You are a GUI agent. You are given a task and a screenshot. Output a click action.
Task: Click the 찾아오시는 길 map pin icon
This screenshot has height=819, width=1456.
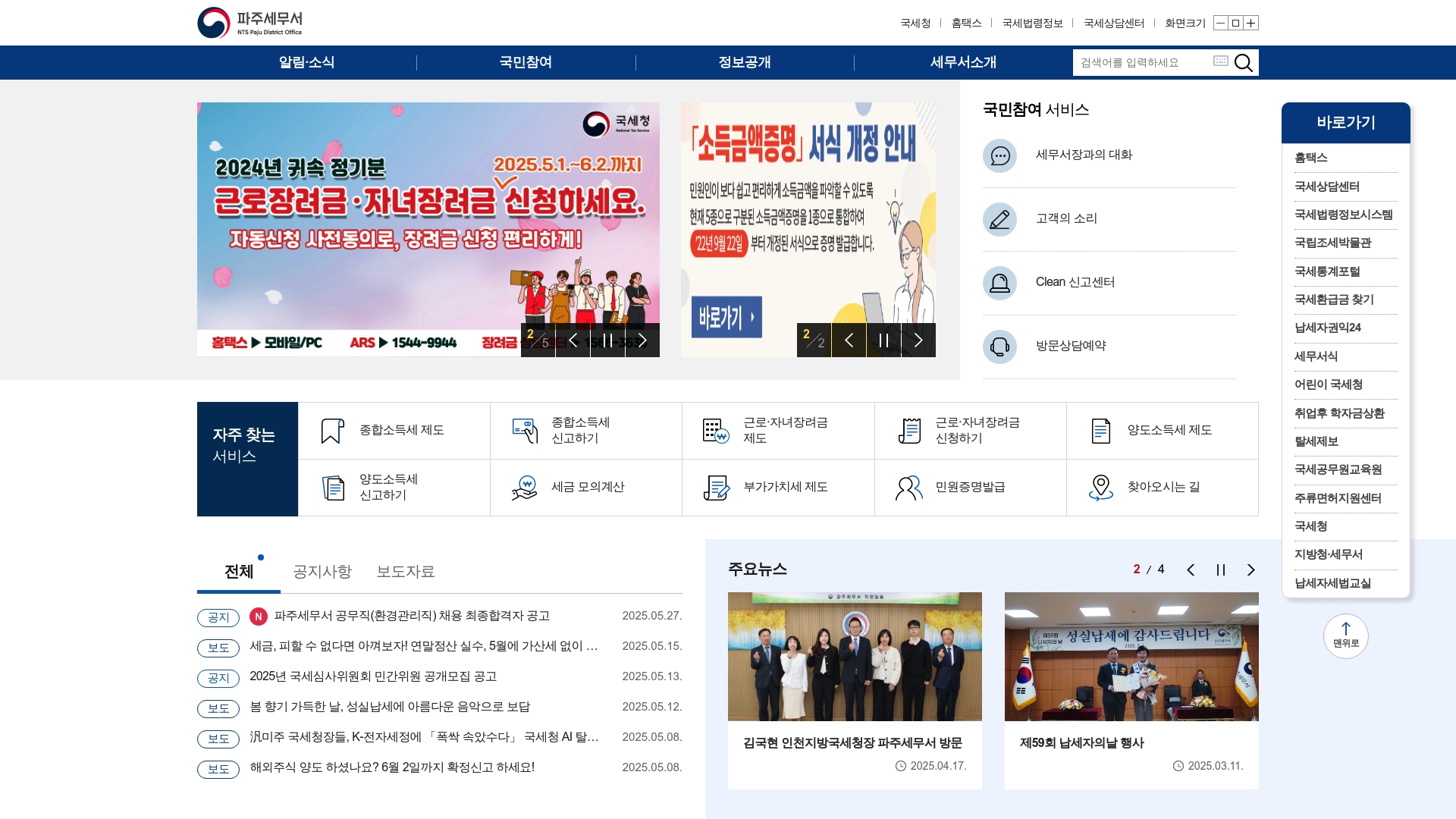[1101, 488]
